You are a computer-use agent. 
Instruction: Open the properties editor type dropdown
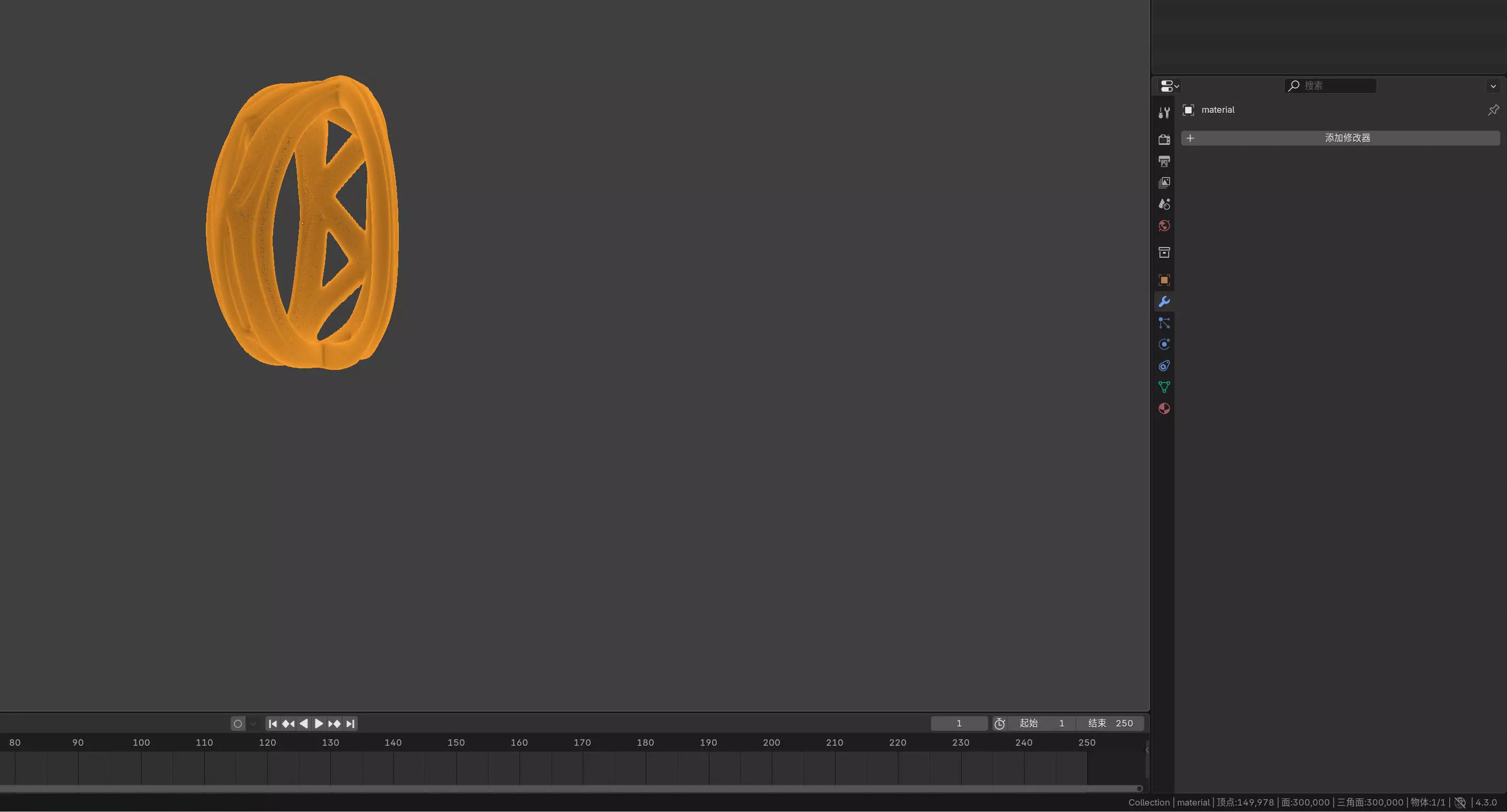tap(1170, 86)
